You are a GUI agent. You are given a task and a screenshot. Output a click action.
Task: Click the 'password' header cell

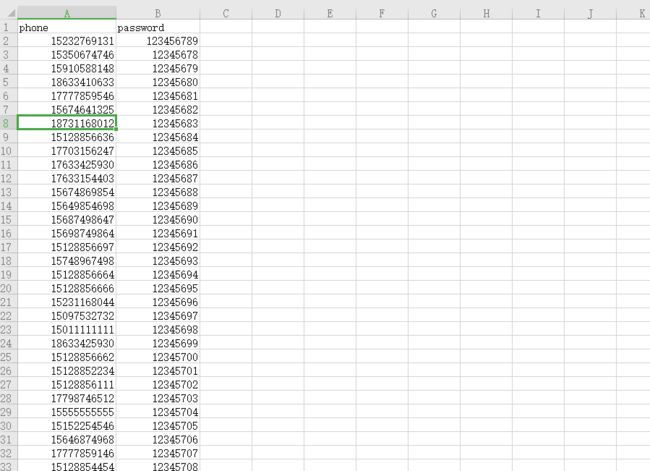point(158,27)
